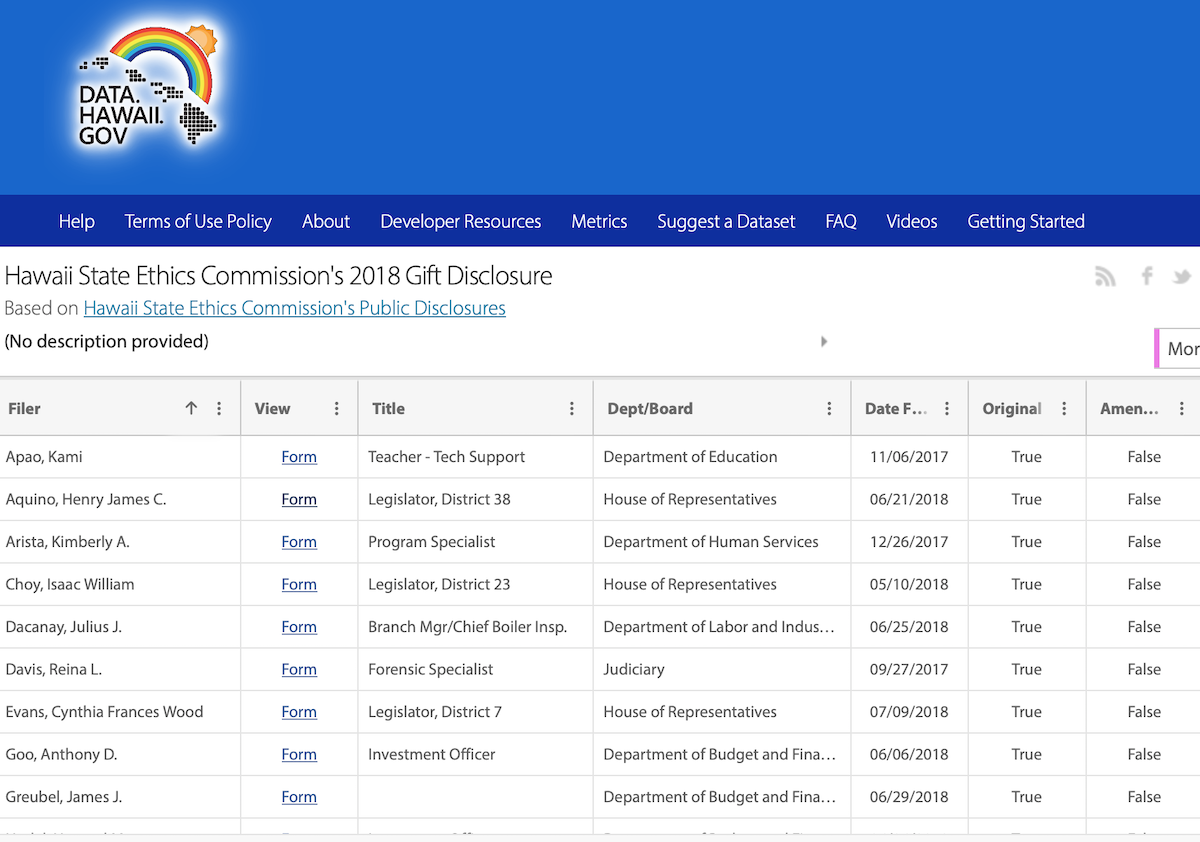Share dataset via Twitter icon
Image resolution: width=1200 pixels, height=842 pixels.
(1182, 277)
